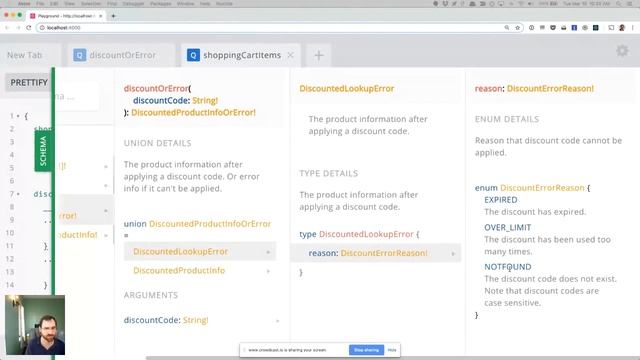Open the Chrome profile avatar
Screen dimensions: 640x360
(622, 28)
